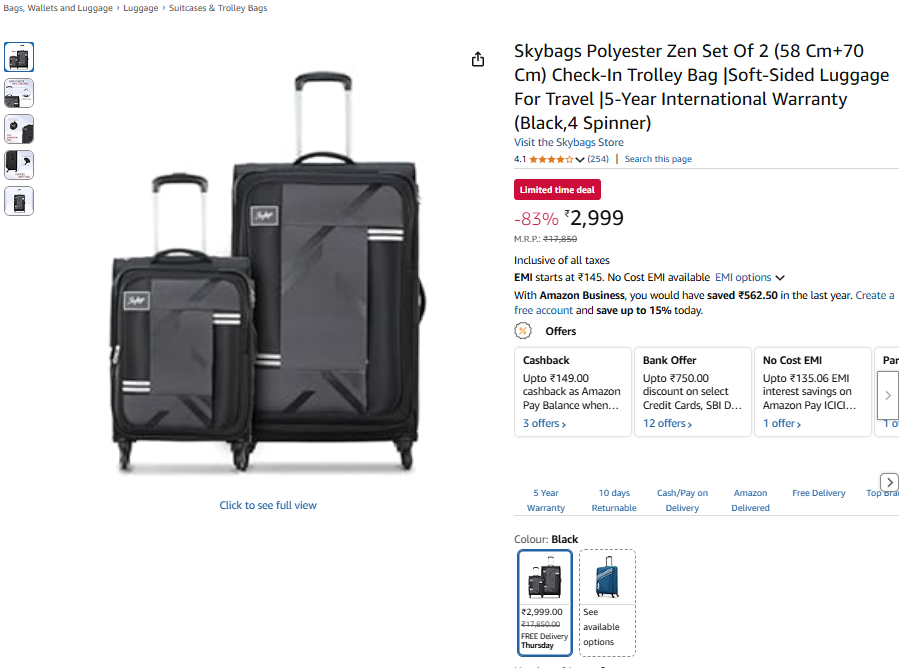
Task: Select the fourth product thumbnail
Action: coord(19,165)
